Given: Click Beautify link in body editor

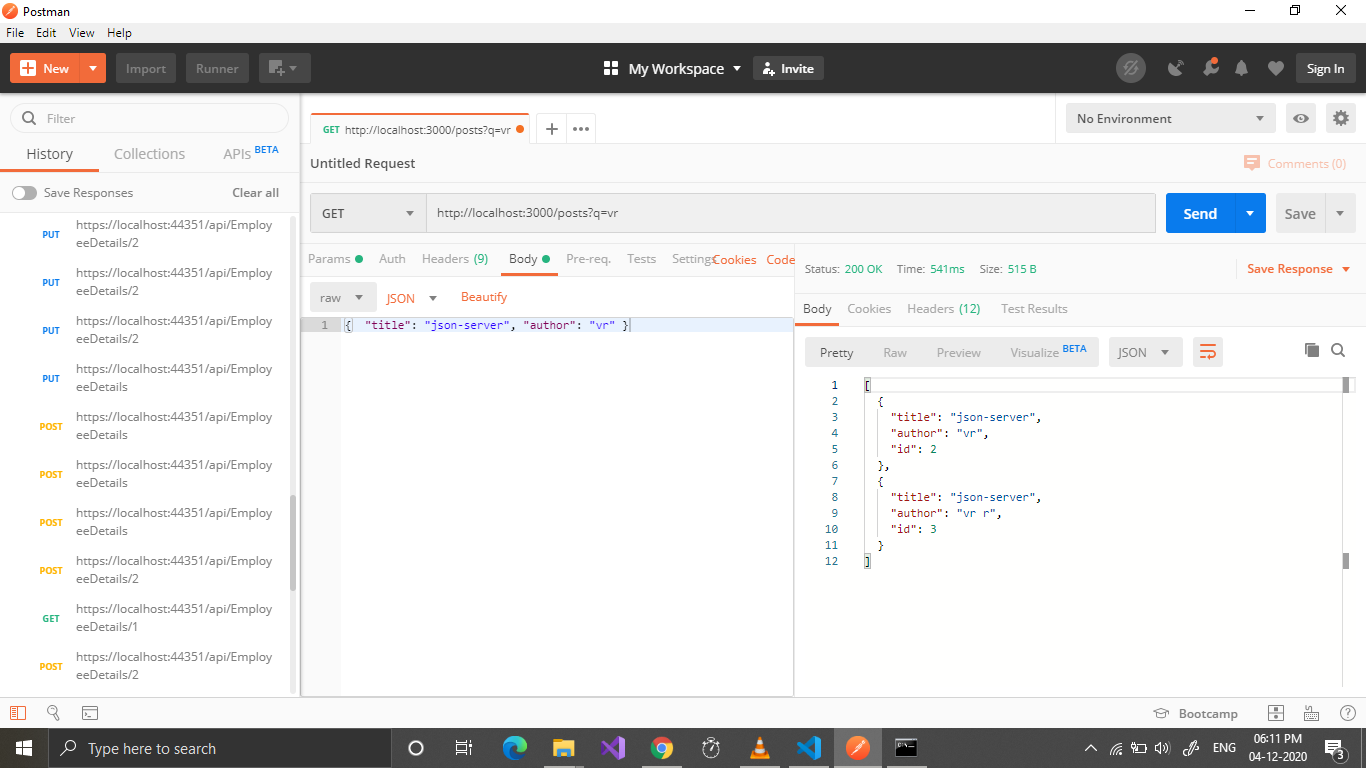Looking at the screenshot, I should point(484,297).
